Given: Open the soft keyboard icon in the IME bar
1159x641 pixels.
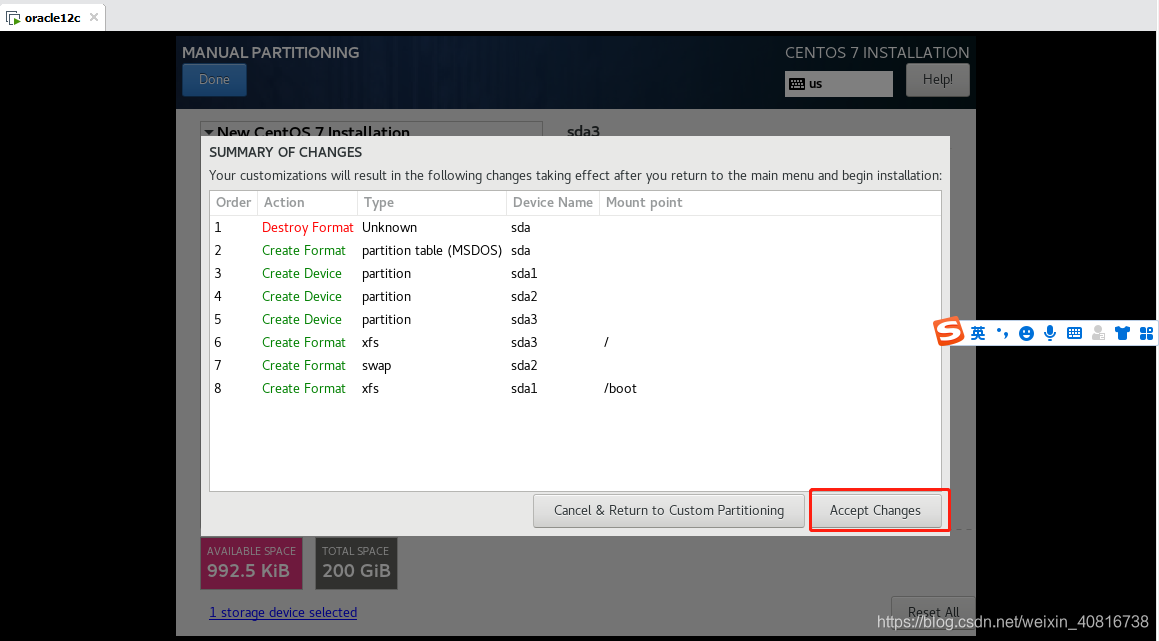Looking at the screenshot, I should coord(1075,333).
